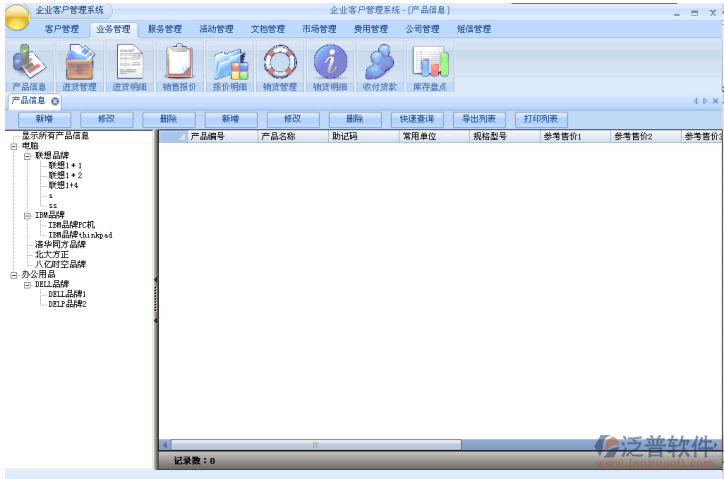Select the 联想1+2 tree item

[65, 176]
